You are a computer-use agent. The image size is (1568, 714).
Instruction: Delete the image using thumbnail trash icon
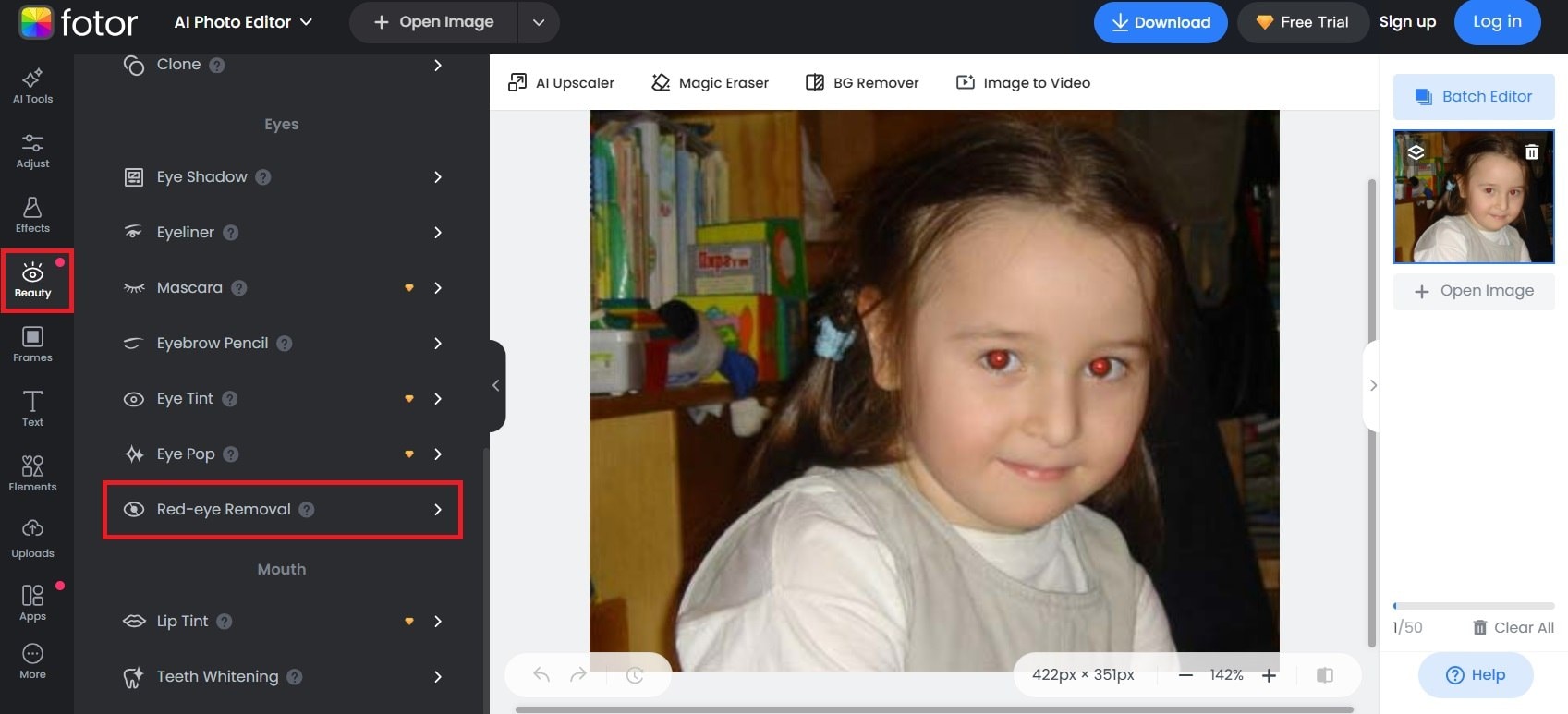[1532, 151]
